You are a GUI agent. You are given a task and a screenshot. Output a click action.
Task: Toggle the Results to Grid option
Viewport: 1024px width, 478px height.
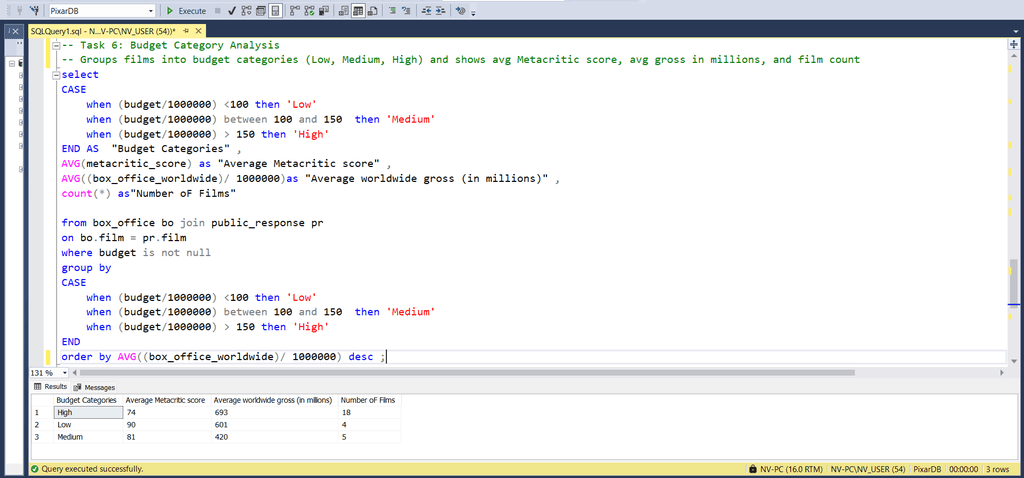pos(358,10)
